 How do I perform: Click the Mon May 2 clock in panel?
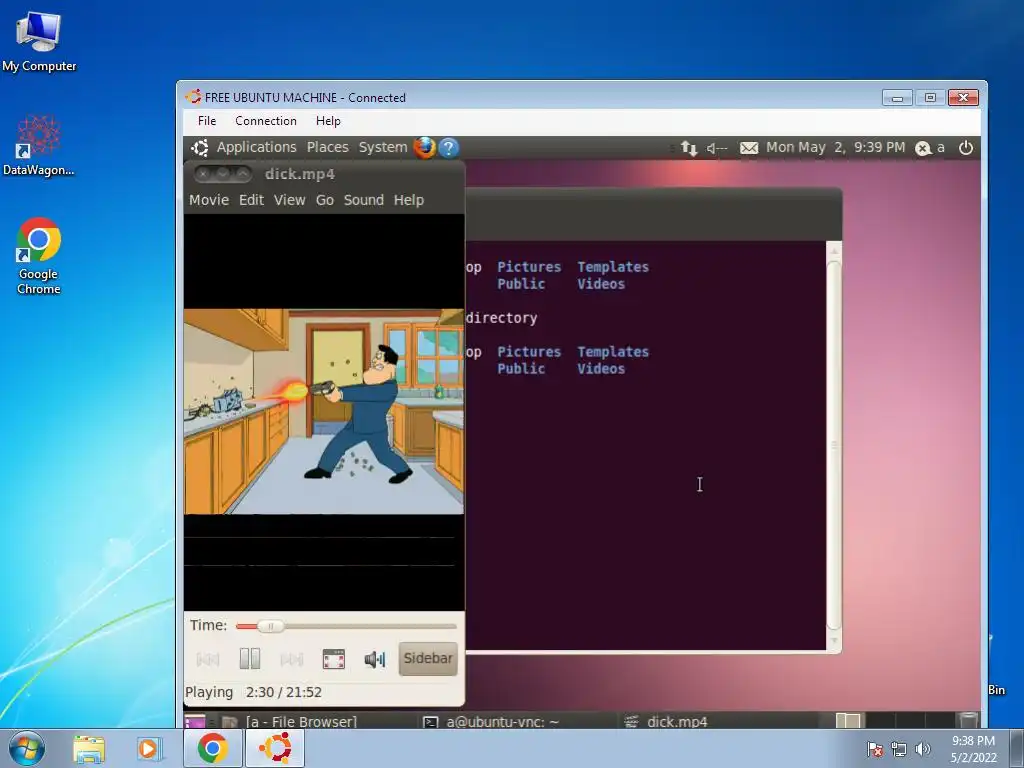coord(835,148)
